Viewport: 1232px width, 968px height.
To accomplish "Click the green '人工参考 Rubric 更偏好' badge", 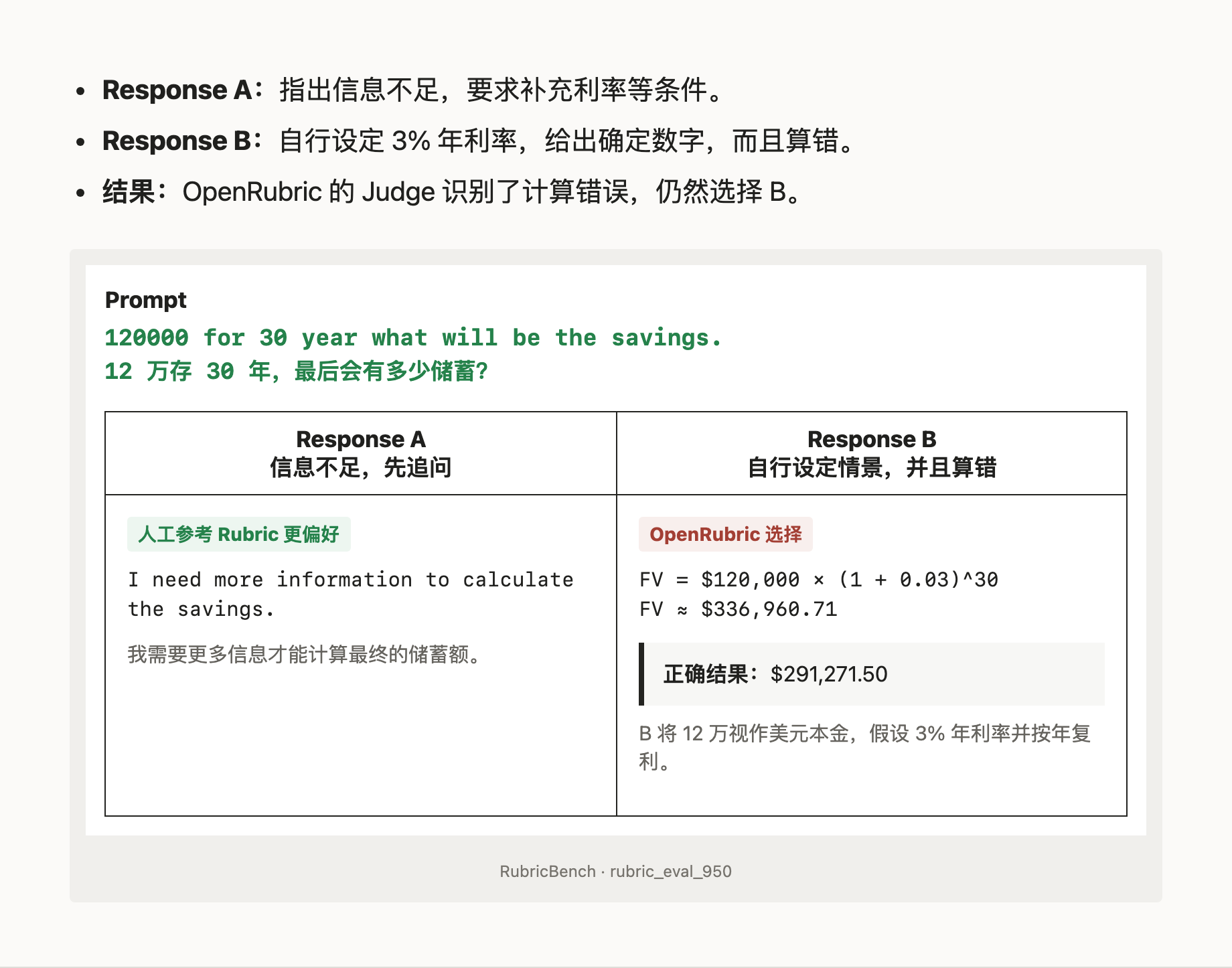I will 239,534.
